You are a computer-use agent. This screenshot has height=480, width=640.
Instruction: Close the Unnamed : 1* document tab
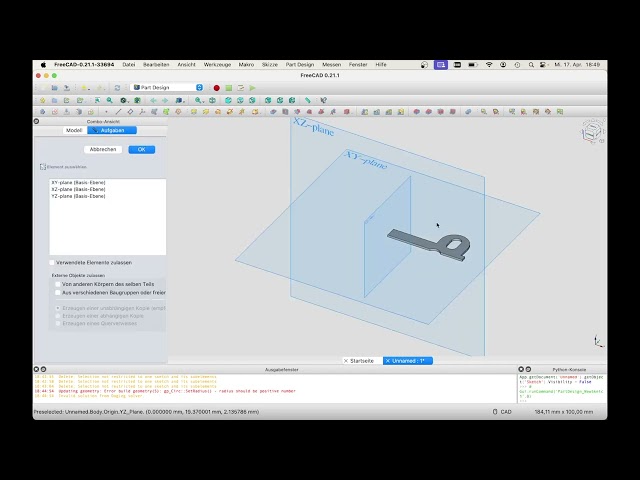[x=388, y=361]
